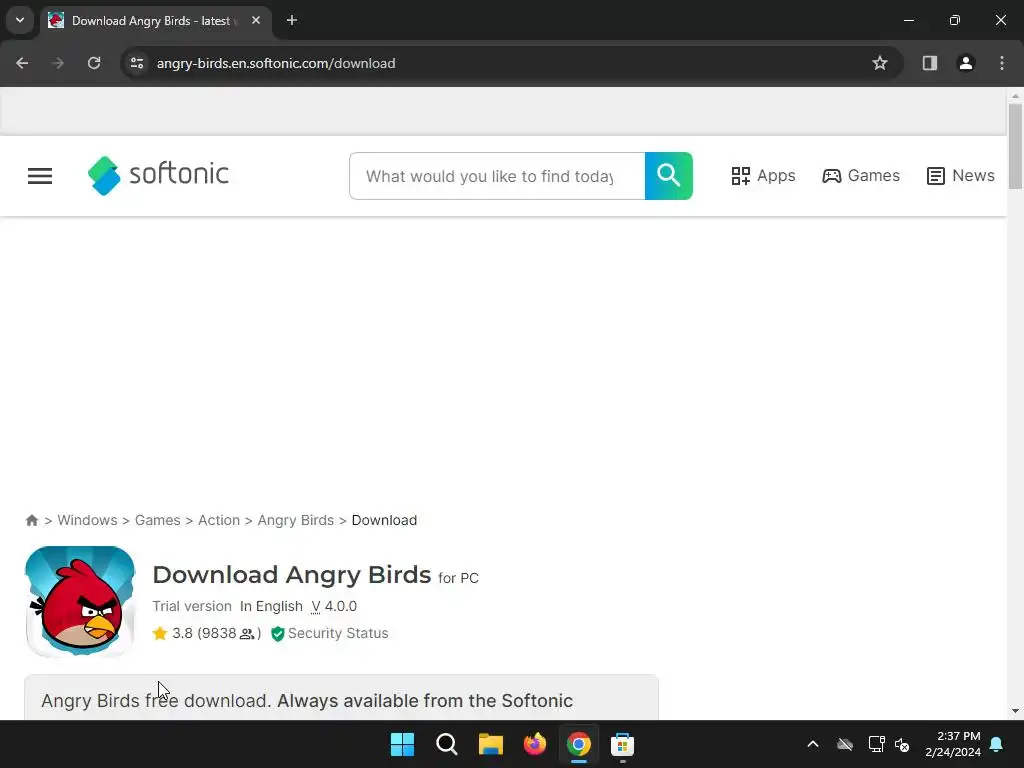Open the Apps section
The image size is (1024, 768).
pos(763,176)
